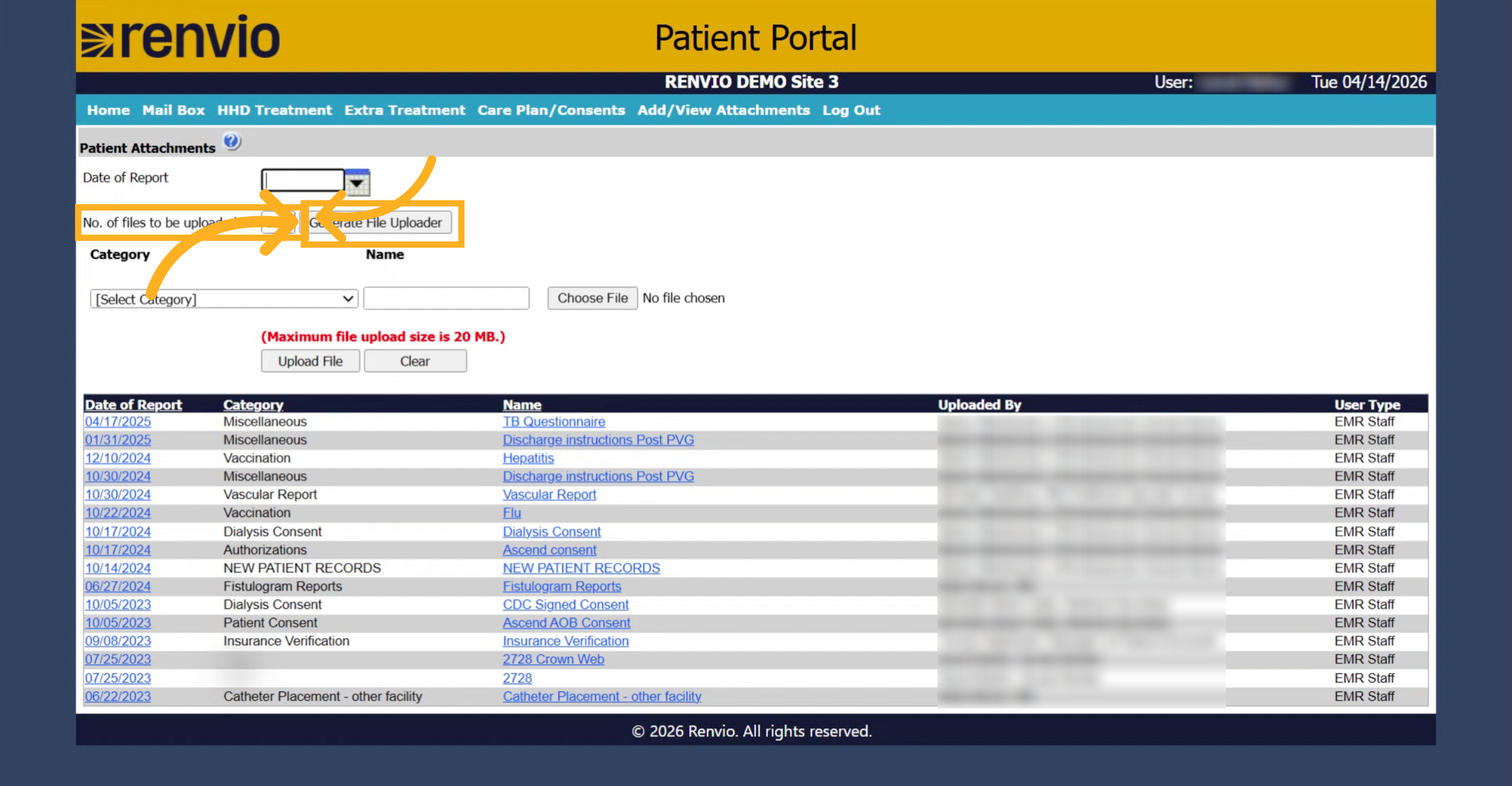Image resolution: width=1512 pixels, height=786 pixels.
Task: Open the Mail Box menu item
Action: (173, 110)
